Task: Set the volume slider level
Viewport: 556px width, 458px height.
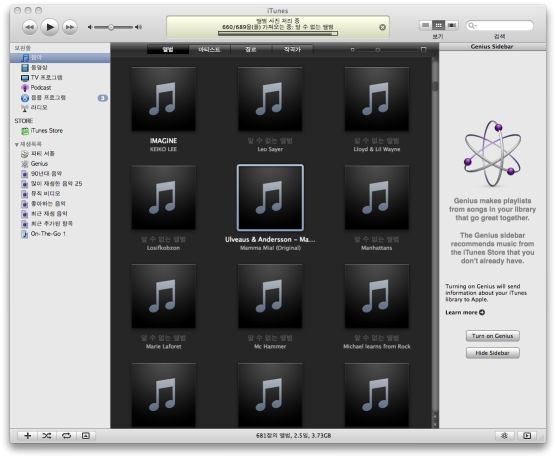Action: coord(111,27)
